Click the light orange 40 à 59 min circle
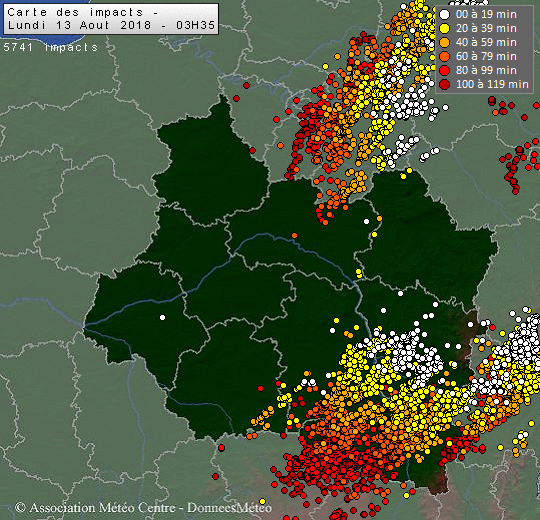Image resolution: width=540 pixels, height=520 pixels. [445, 42]
